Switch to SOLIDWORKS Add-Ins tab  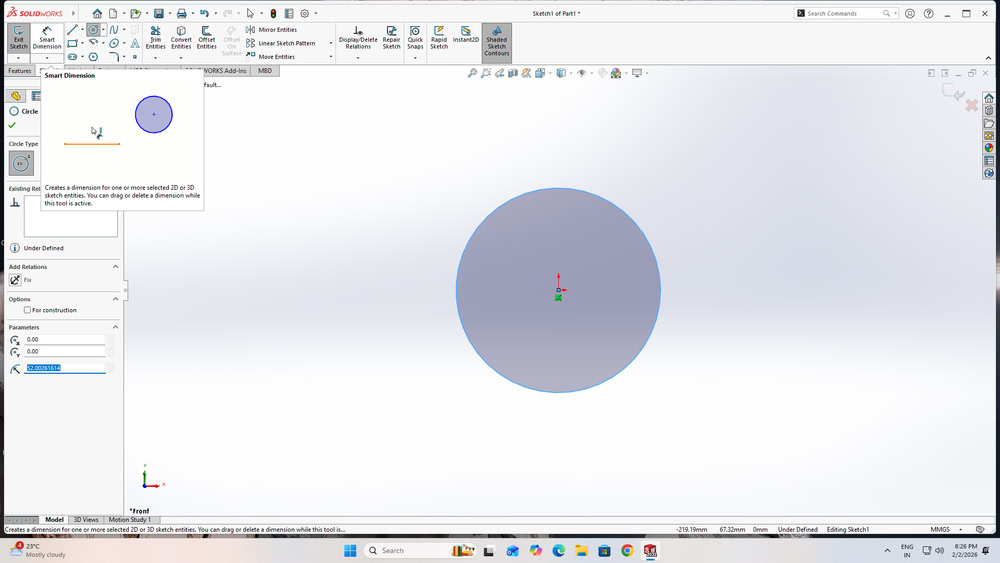point(225,71)
